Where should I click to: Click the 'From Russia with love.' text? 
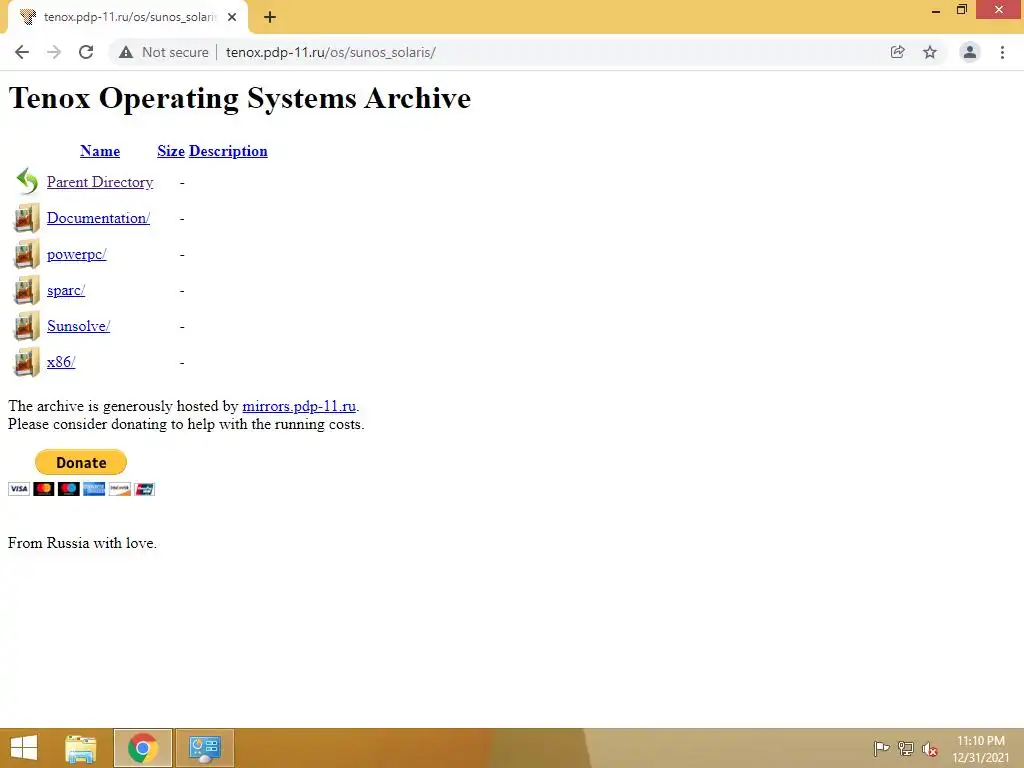[82, 543]
